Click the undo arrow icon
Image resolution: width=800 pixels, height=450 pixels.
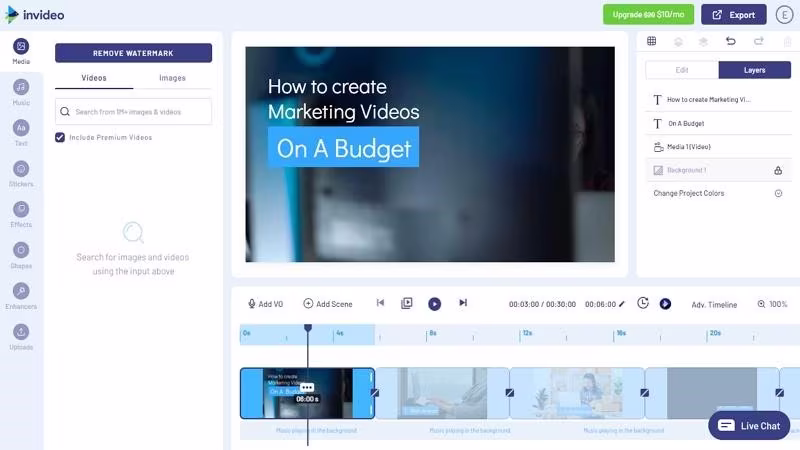coord(731,41)
